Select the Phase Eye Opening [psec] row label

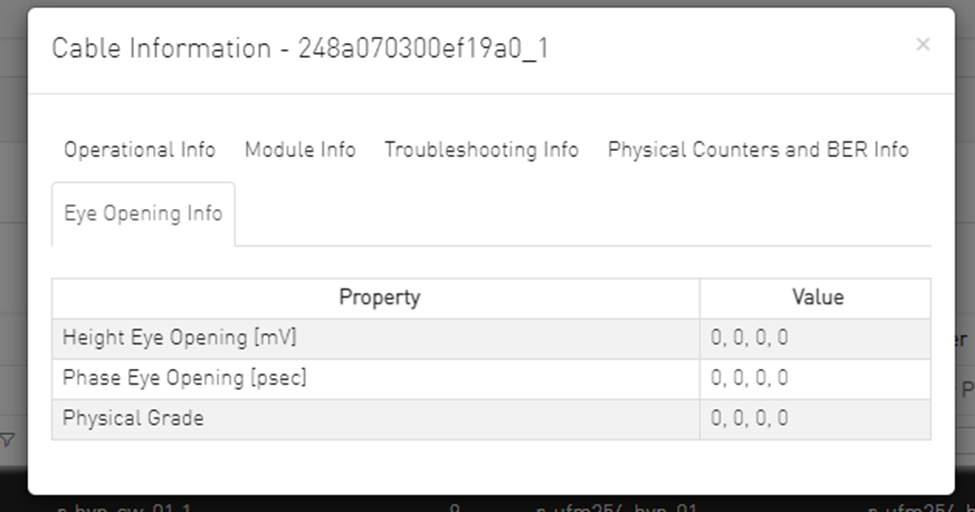pyautogui.click(x=185, y=378)
